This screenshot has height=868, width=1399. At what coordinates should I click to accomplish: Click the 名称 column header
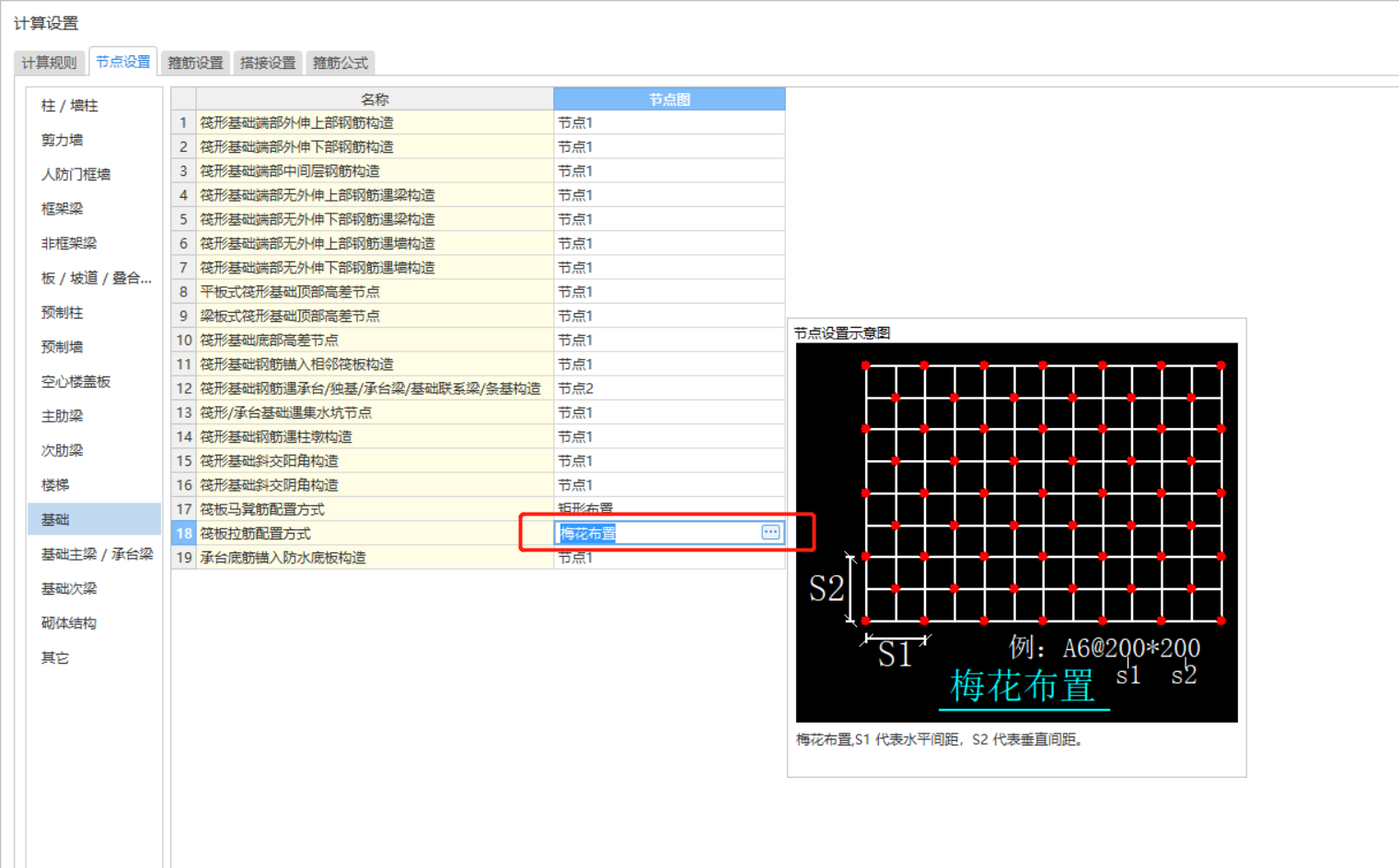(375, 99)
